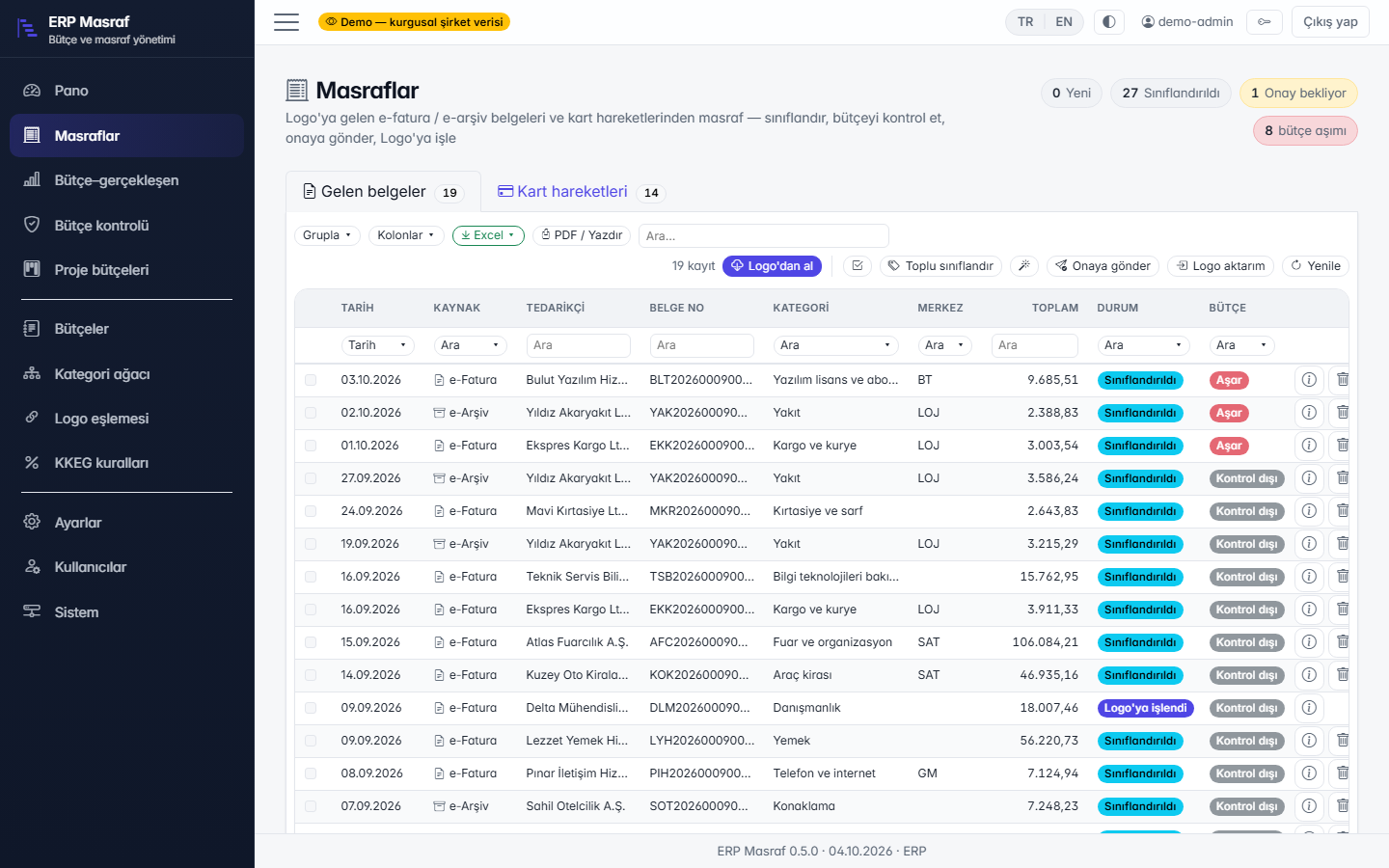The image size is (1389, 868).
Task: Go to Bütçe kontrolü page
Action: [x=126, y=226]
